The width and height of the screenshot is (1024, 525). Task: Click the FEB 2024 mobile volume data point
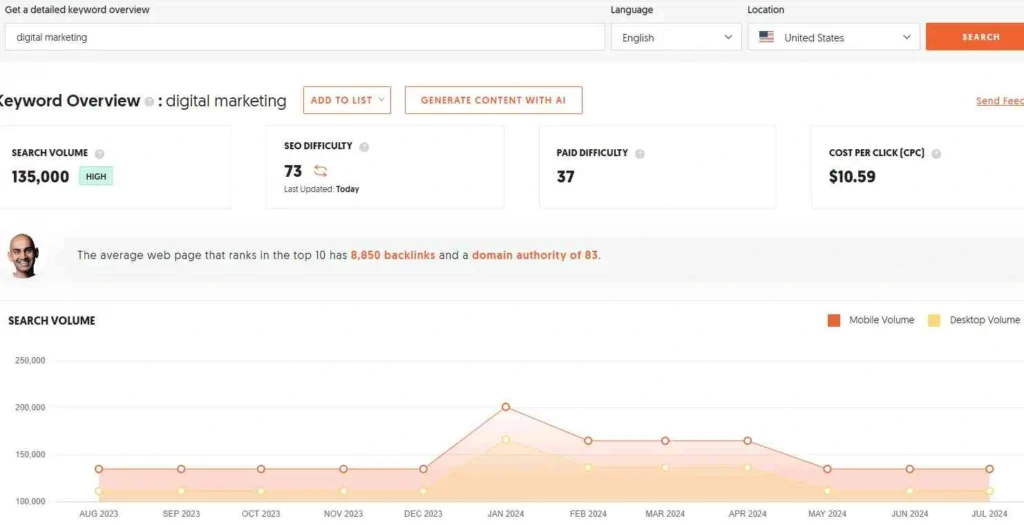[588, 441]
